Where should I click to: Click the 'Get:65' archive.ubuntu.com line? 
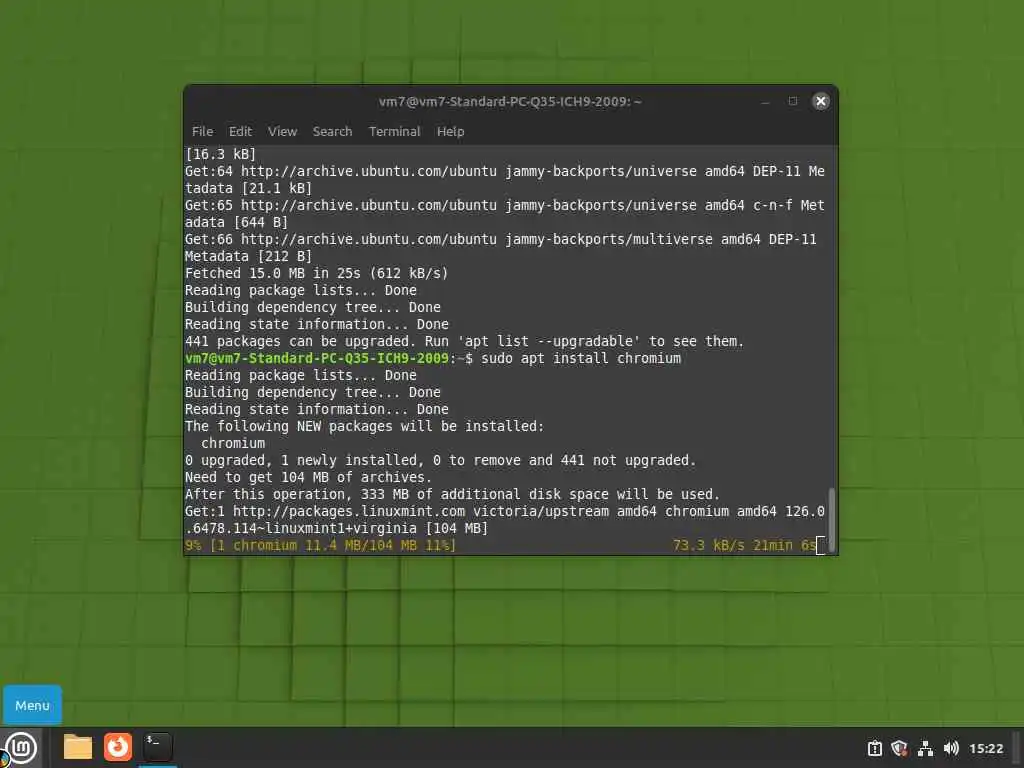pyautogui.click(x=505, y=214)
